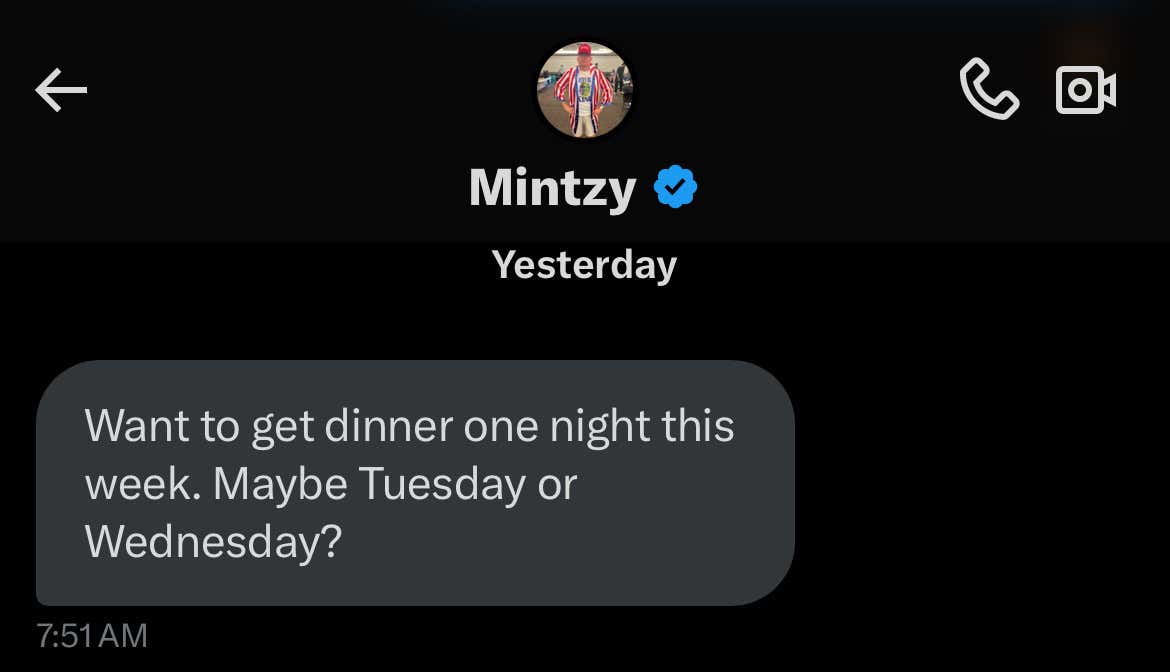Select the video camera icon in the header
Image resolution: width=1170 pixels, height=672 pixels.
(1085, 90)
